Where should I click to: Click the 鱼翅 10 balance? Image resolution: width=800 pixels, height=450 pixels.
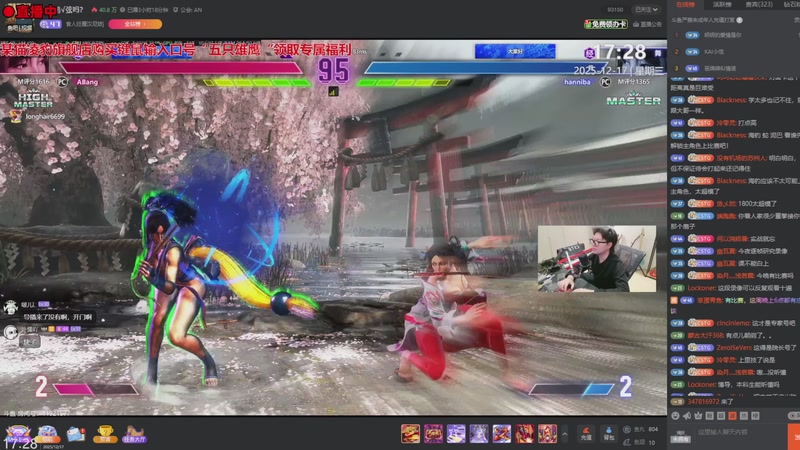[x=640, y=442]
